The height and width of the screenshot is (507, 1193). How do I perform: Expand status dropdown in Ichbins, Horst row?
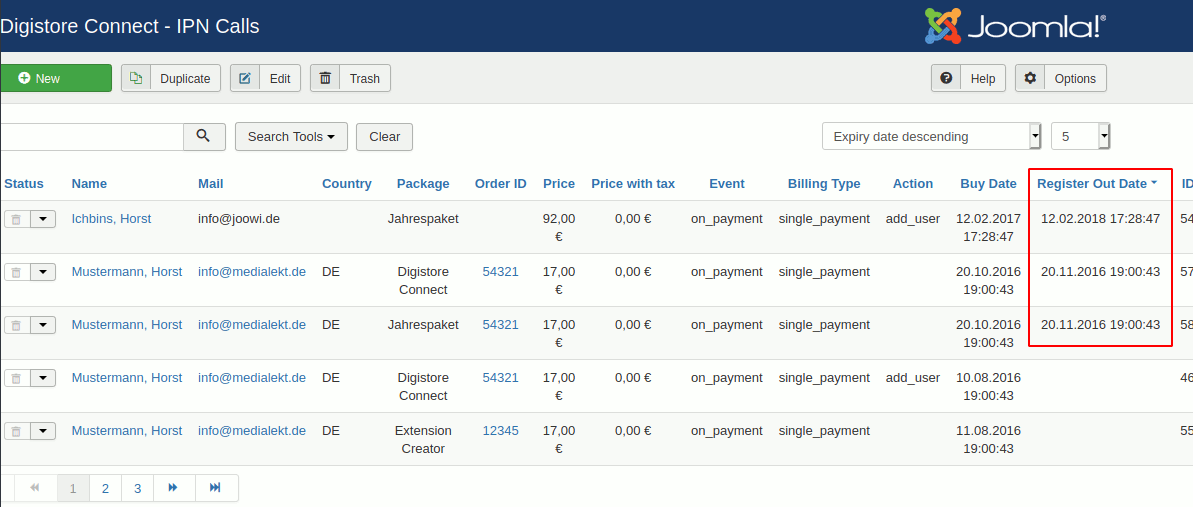point(43,219)
